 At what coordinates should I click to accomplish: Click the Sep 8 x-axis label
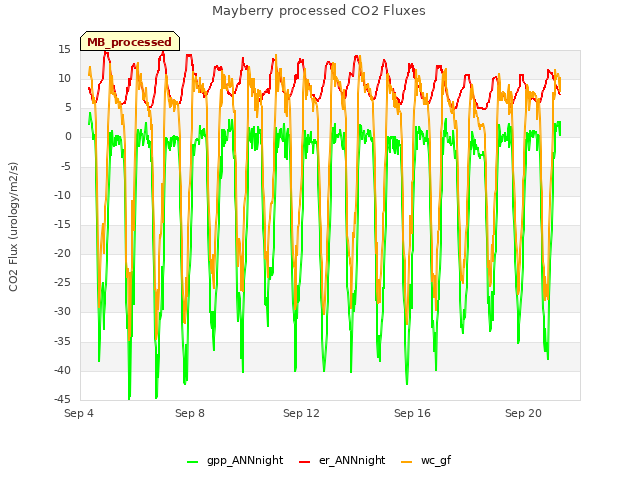point(190,413)
